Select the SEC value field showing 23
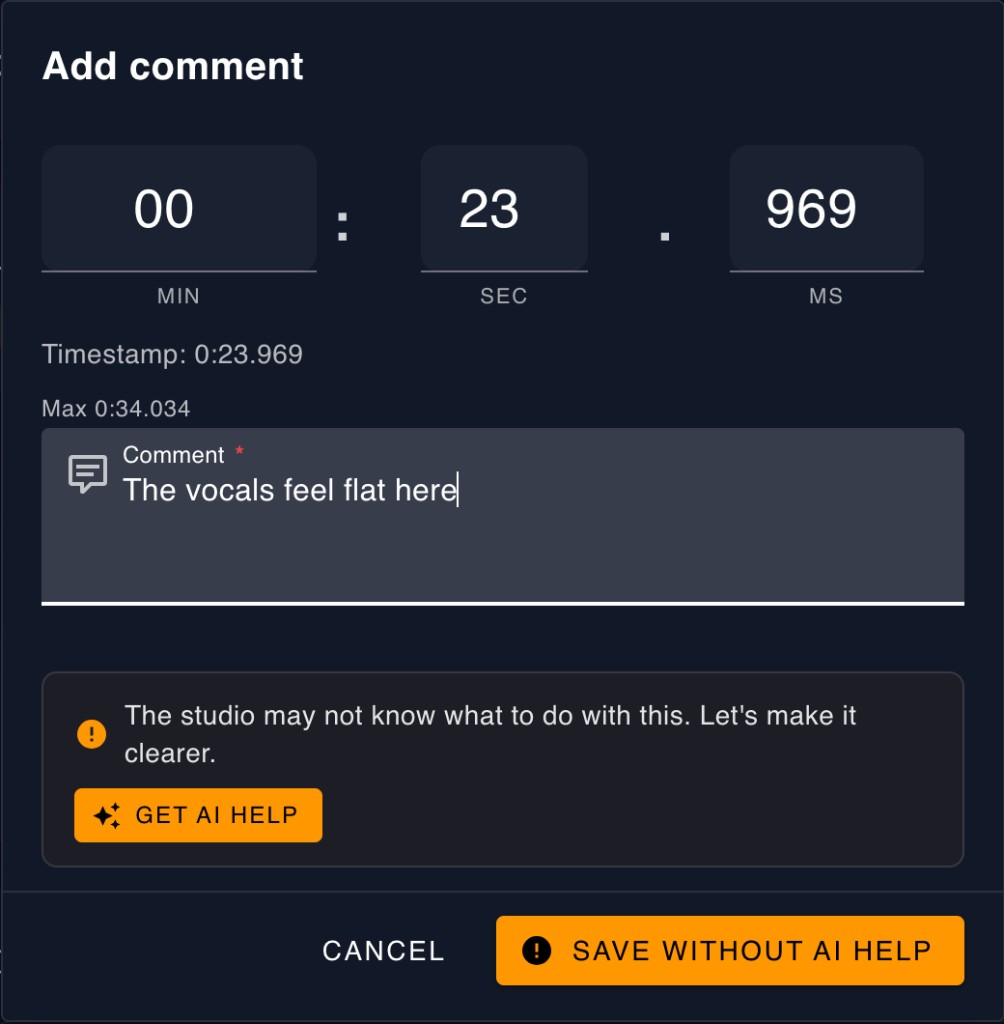Viewport: 1004px width, 1024px height. click(504, 208)
